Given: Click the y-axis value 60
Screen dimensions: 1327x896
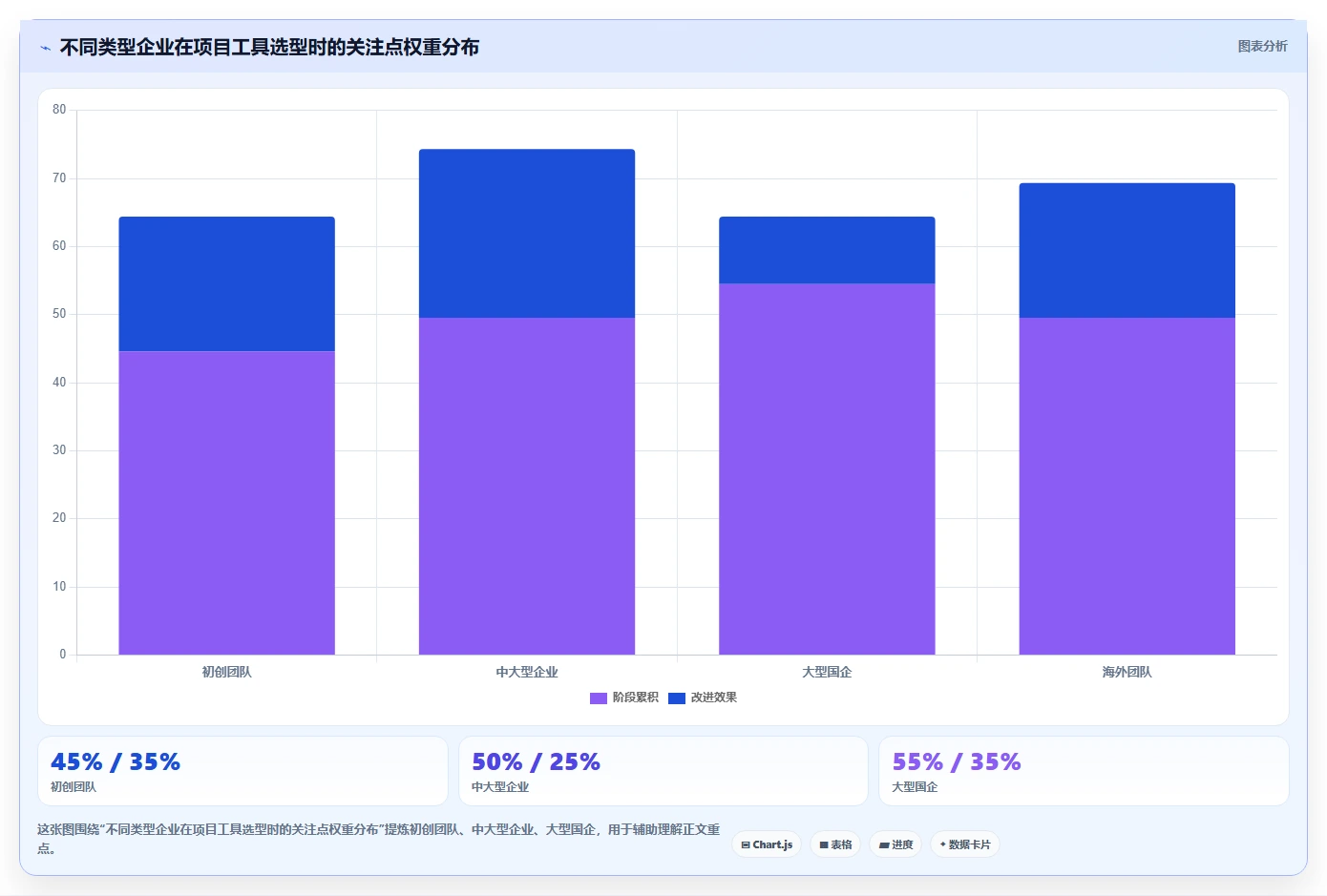Looking at the screenshot, I should (59, 246).
